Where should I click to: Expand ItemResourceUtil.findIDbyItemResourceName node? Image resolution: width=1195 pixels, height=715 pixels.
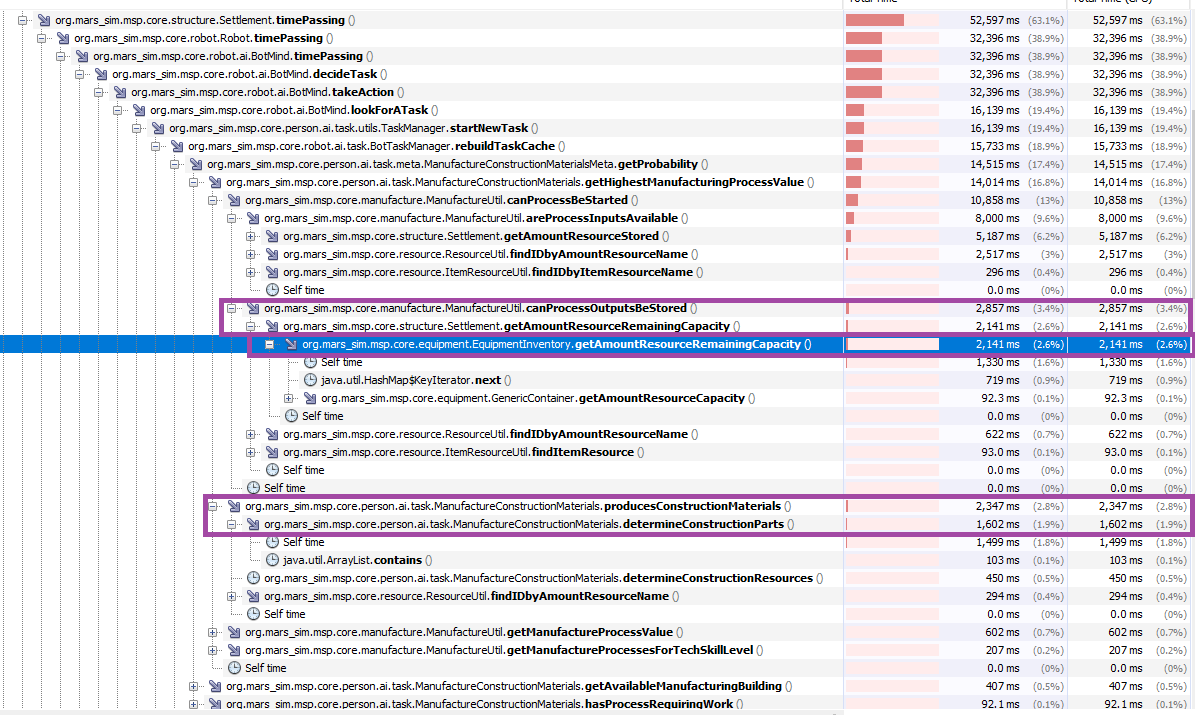click(x=251, y=272)
